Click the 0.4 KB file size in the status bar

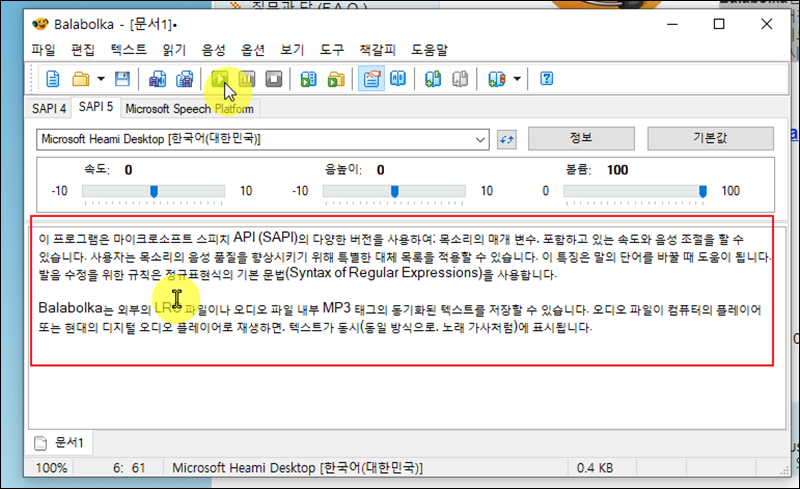[595, 468]
